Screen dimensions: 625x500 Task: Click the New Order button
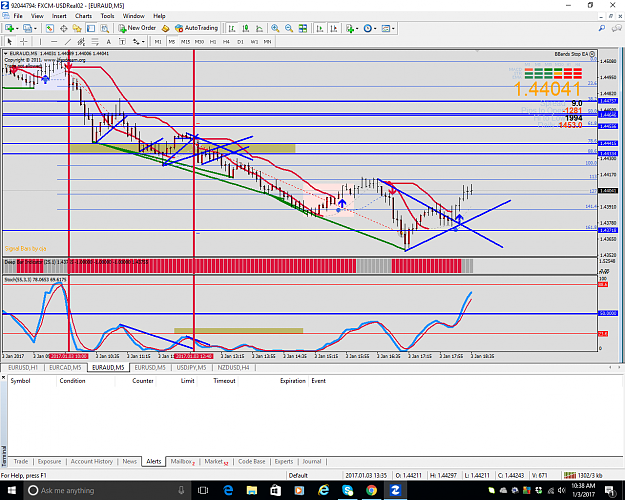click(x=137, y=28)
